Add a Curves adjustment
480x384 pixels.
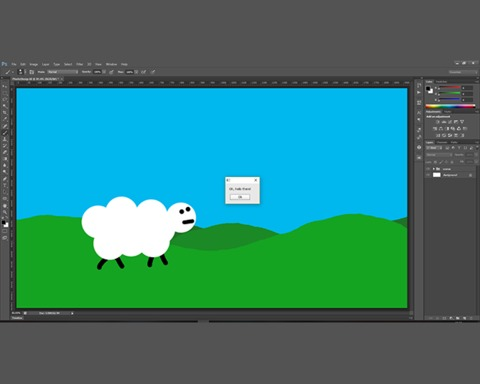(x=450, y=122)
